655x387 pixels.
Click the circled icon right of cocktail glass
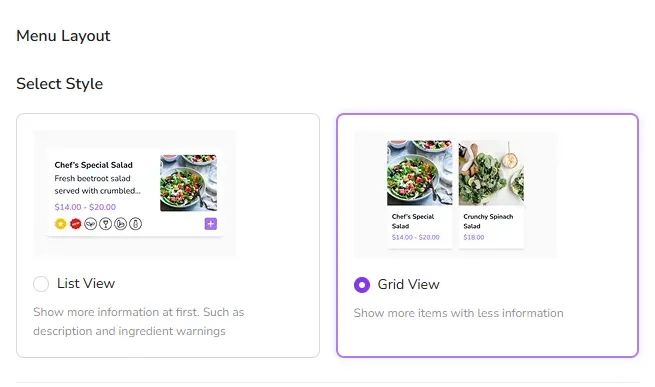click(121, 224)
